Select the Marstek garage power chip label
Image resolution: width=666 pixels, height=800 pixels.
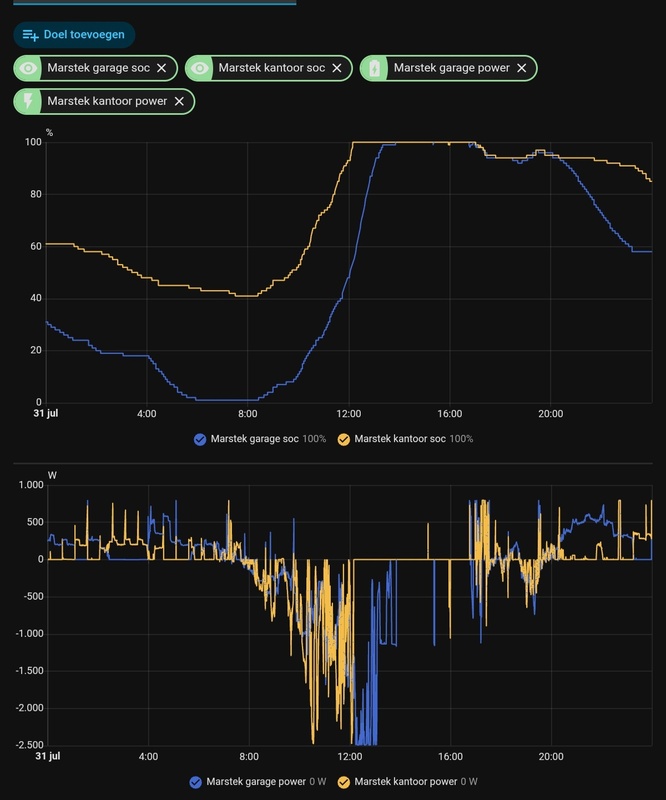[x=452, y=68]
